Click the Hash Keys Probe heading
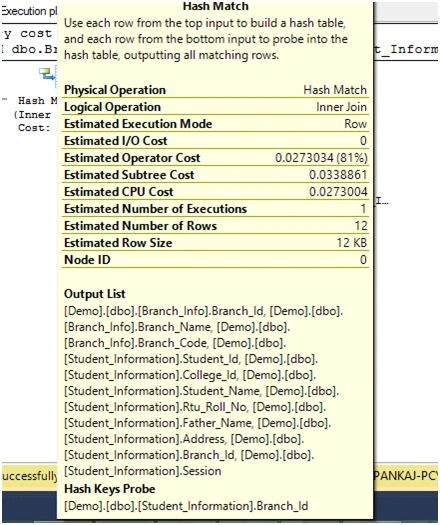This screenshot has width=440, height=525. coord(109,489)
